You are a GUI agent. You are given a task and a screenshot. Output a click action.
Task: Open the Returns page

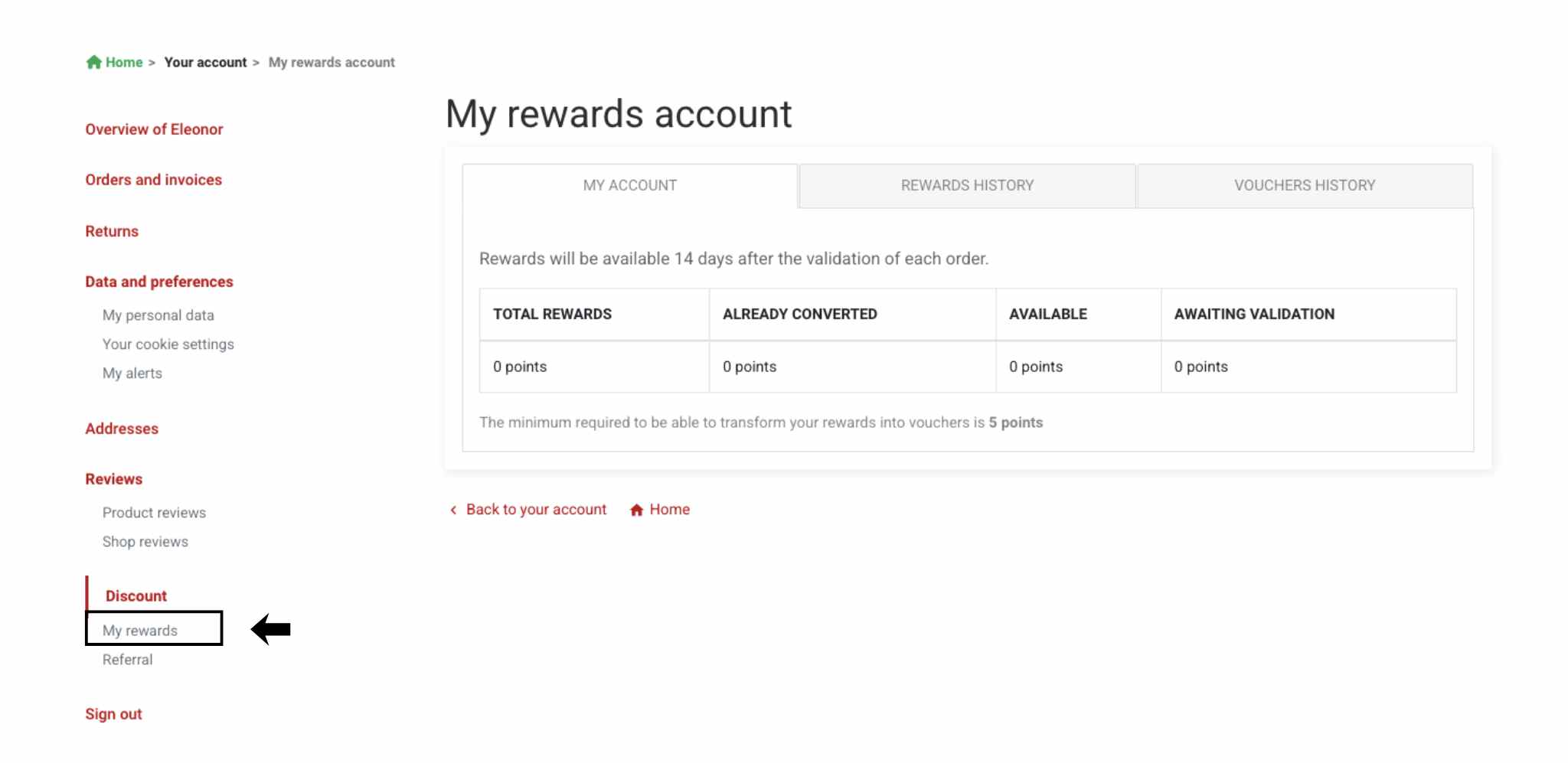point(112,231)
